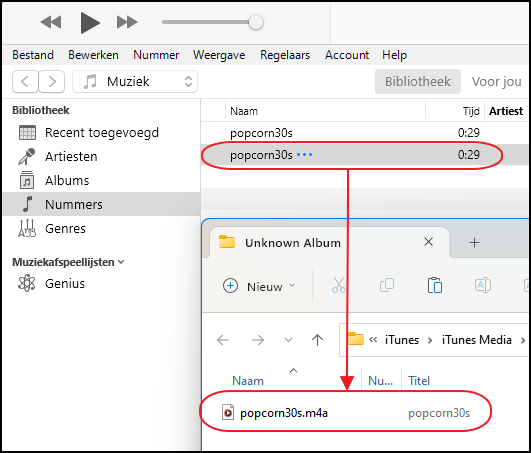The height and width of the screenshot is (453, 531).
Task: Select the highlighted popcorn30s song row
Action: click(364, 155)
